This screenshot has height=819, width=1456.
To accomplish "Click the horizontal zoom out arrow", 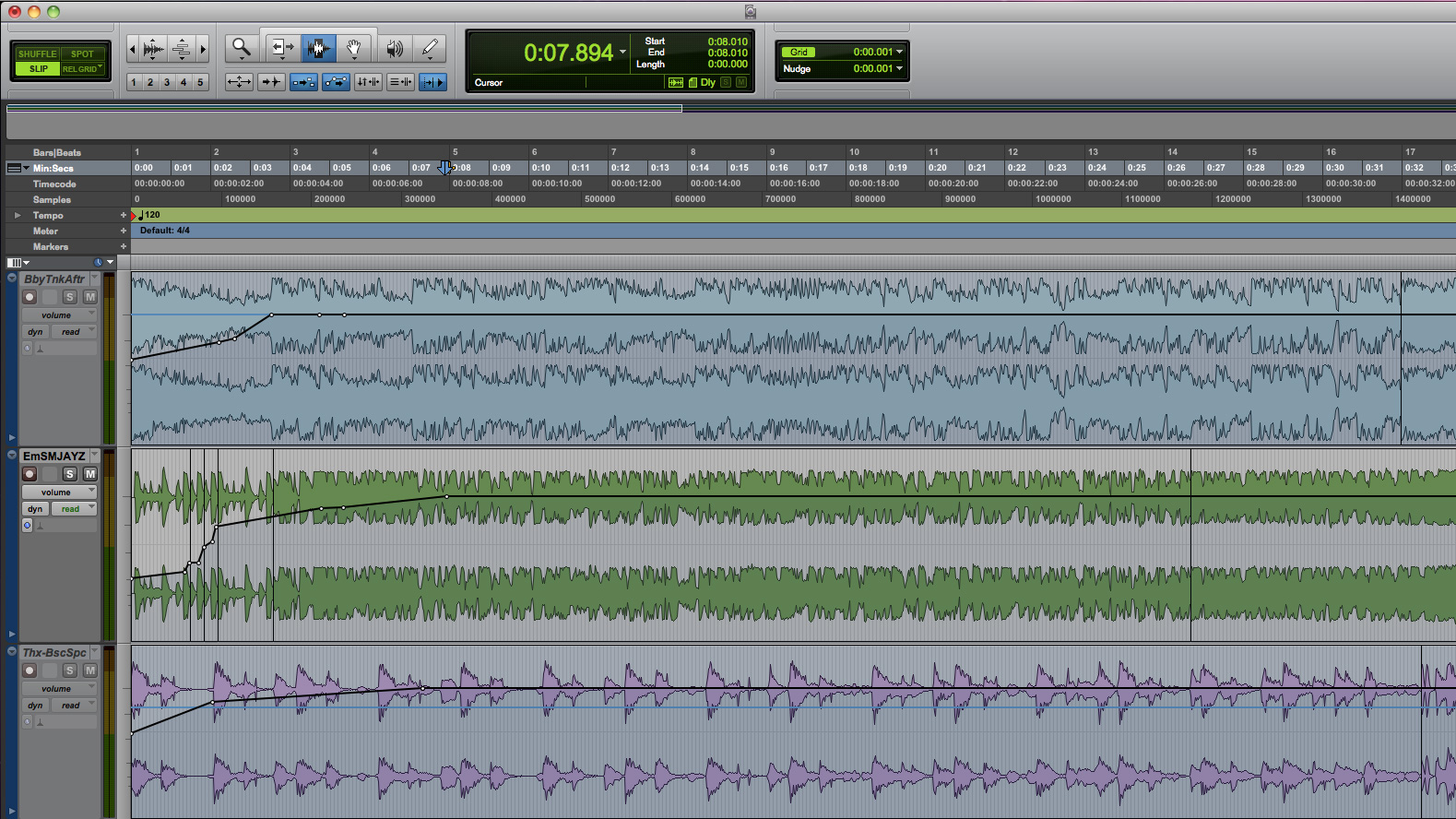I will 133,49.
